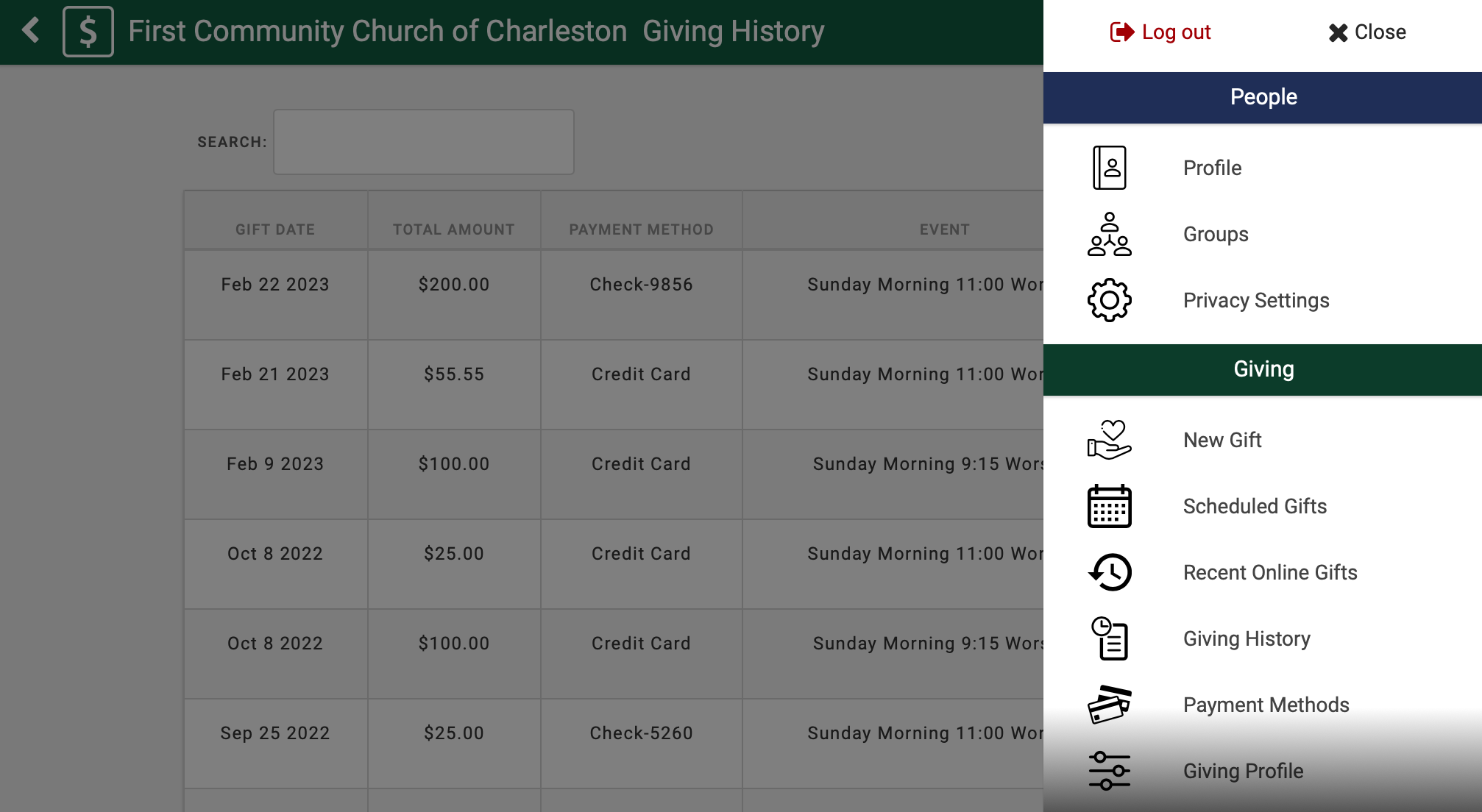Click into the Search input field
The width and height of the screenshot is (1482, 812).
pyautogui.click(x=423, y=142)
